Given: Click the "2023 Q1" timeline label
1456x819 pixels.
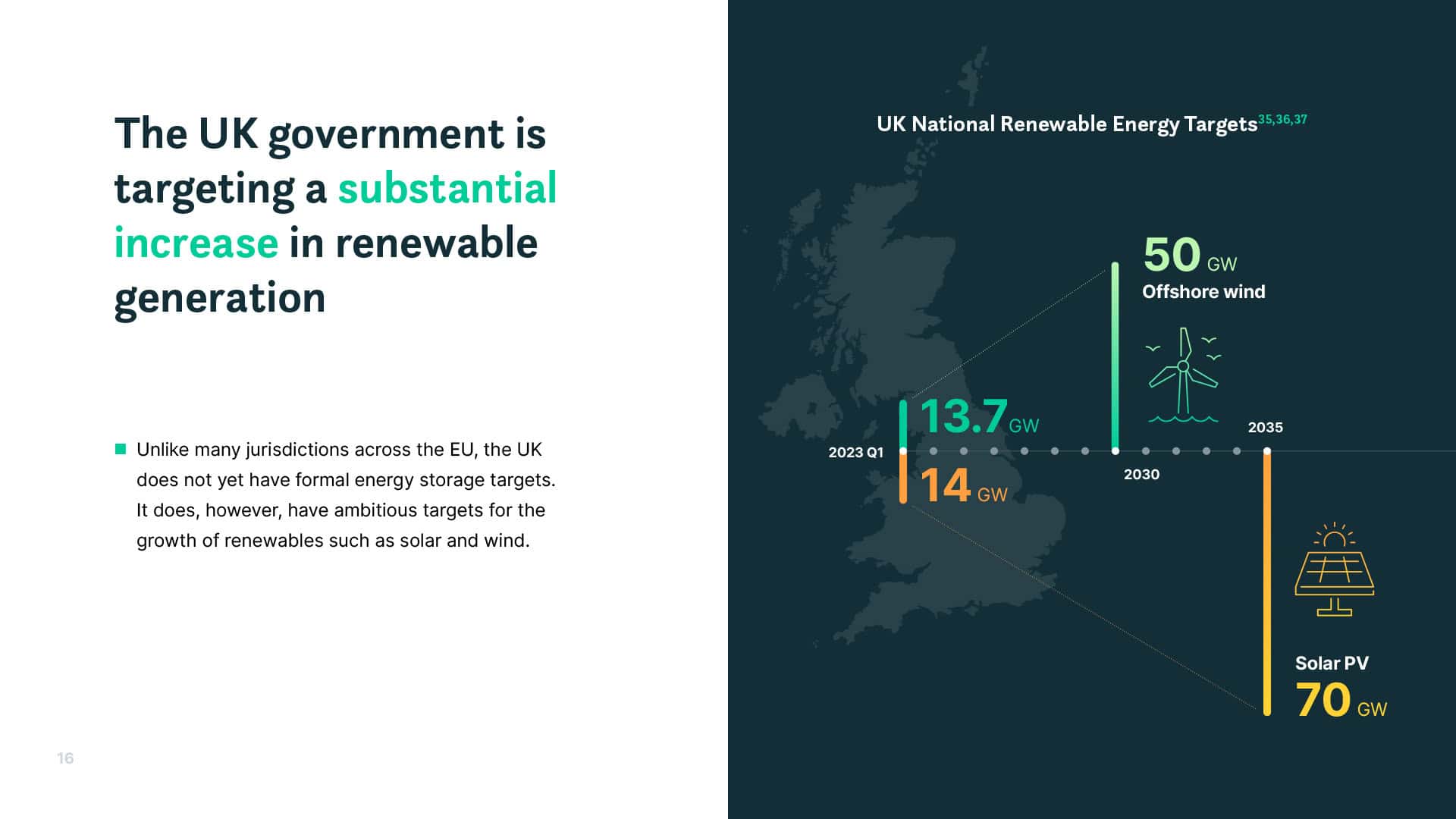Looking at the screenshot, I should click(855, 453).
